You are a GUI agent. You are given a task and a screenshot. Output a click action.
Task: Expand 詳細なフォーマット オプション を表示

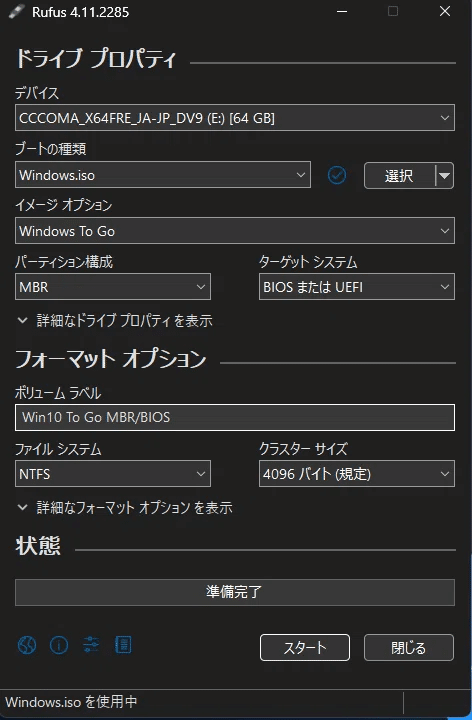[125, 507]
